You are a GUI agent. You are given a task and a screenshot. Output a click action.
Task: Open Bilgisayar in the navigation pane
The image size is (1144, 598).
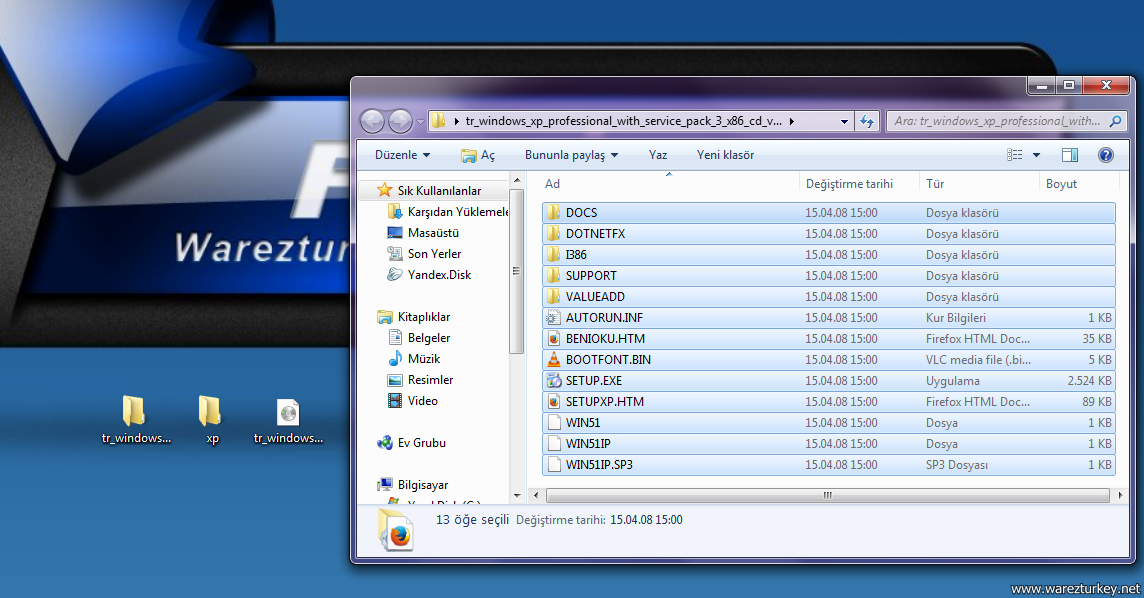pyautogui.click(x=423, y=485)
